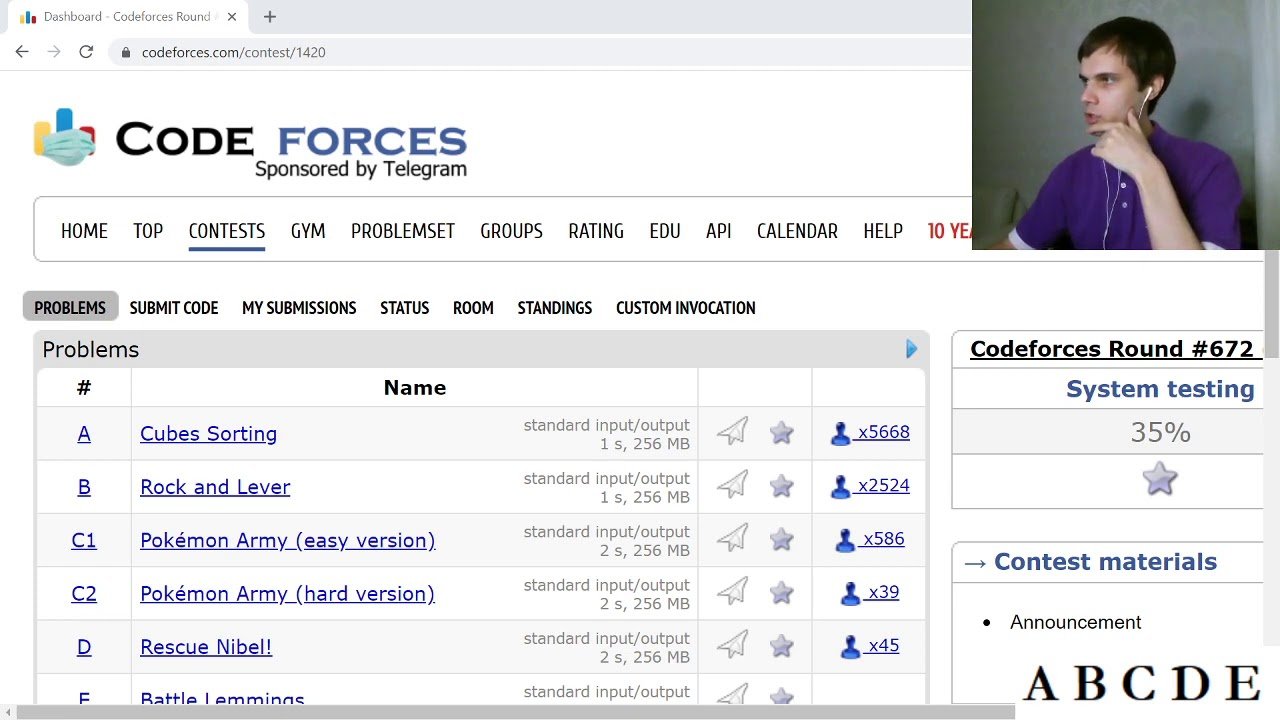This screenshot has height=720, width=1280.
Task: Submit problem A via paper plane icon
Action: pyautogui.click(x=732, y=432)
